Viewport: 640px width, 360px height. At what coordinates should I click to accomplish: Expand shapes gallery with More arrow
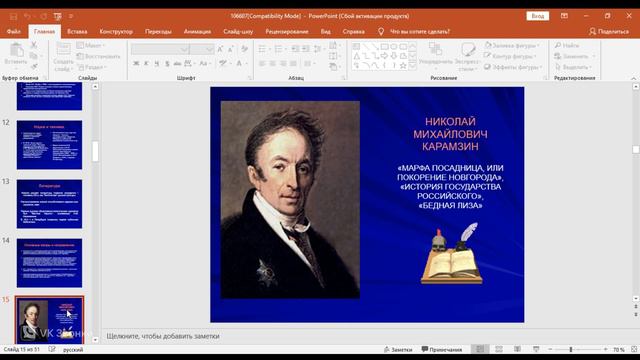pos(413,66)
